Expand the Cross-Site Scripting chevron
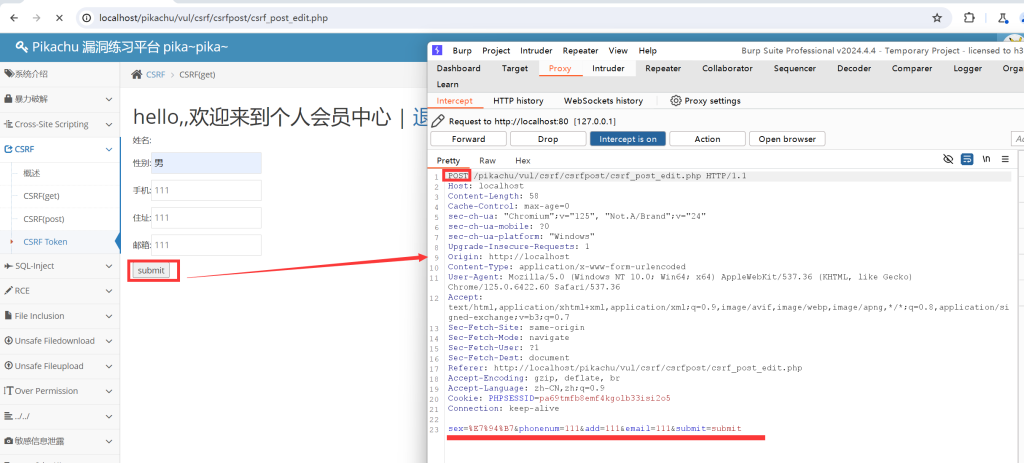 click(x=109, y=124)
